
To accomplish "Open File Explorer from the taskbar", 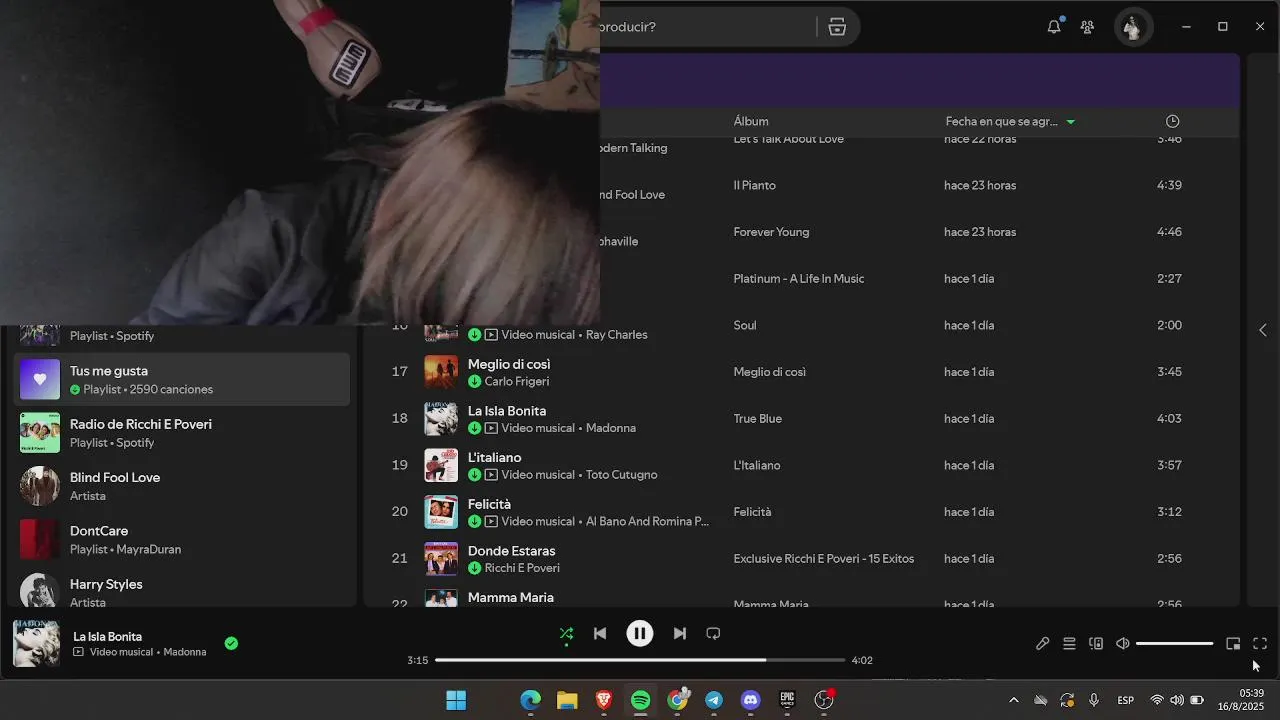I will pyautogui.click(x=567, y=700).
